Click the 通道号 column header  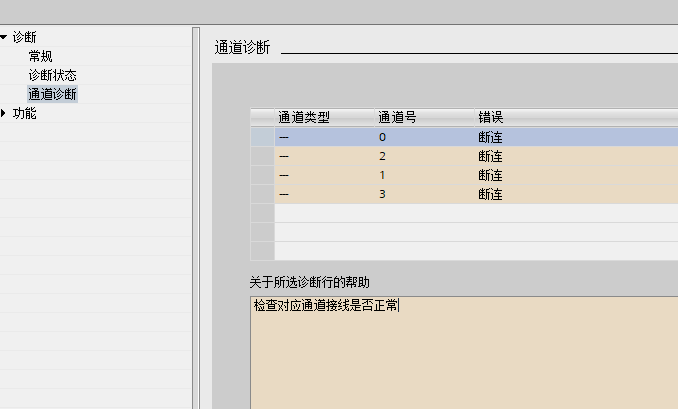397,118
